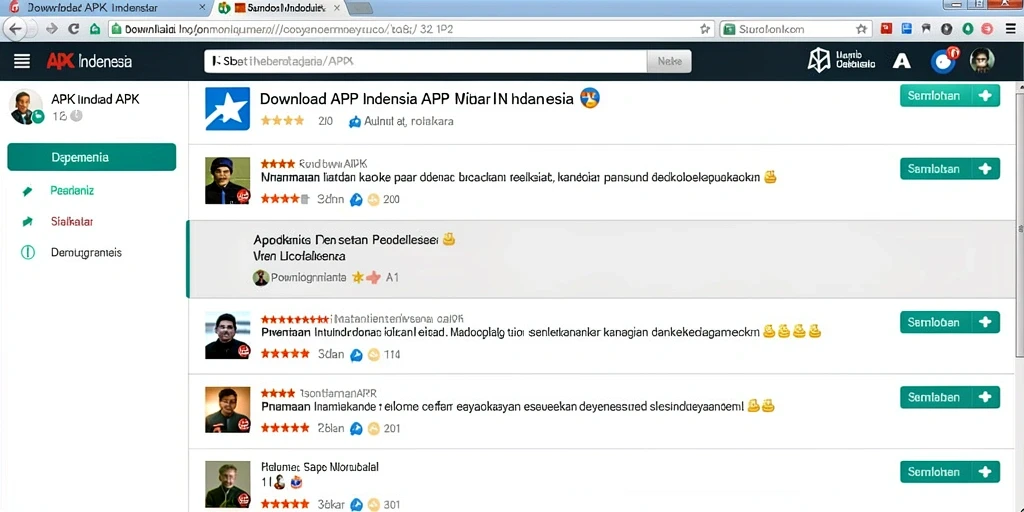Open the hamburger menu beside APK Indonesia logo

pos(22,61)
